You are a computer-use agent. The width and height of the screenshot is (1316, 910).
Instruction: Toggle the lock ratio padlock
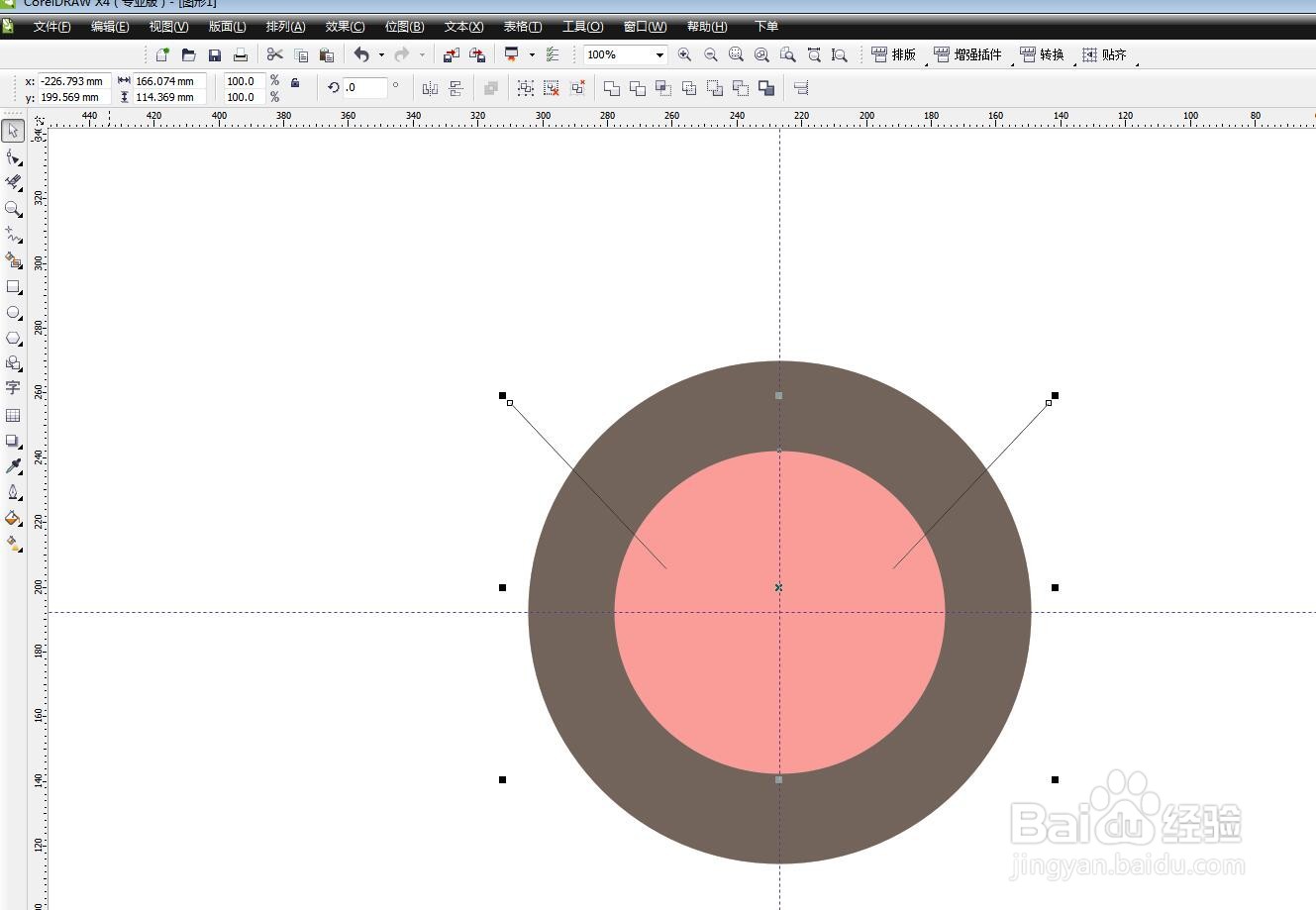click(x=295, y=83)
